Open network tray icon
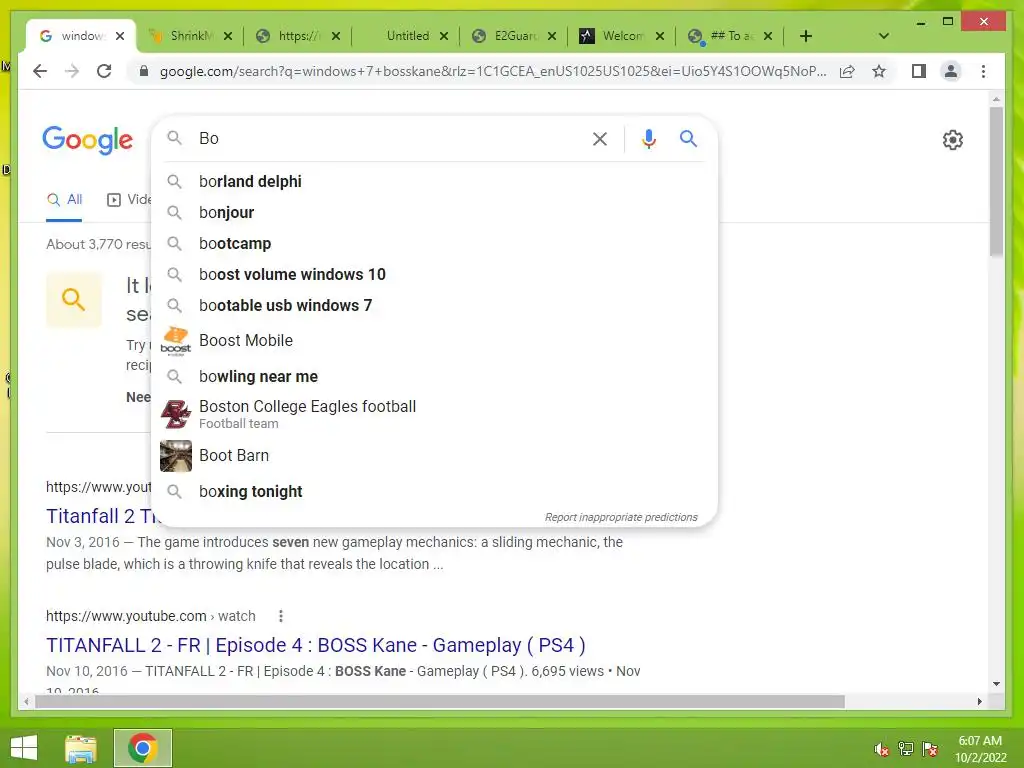The image size is (1024, 768). [906, 749]
